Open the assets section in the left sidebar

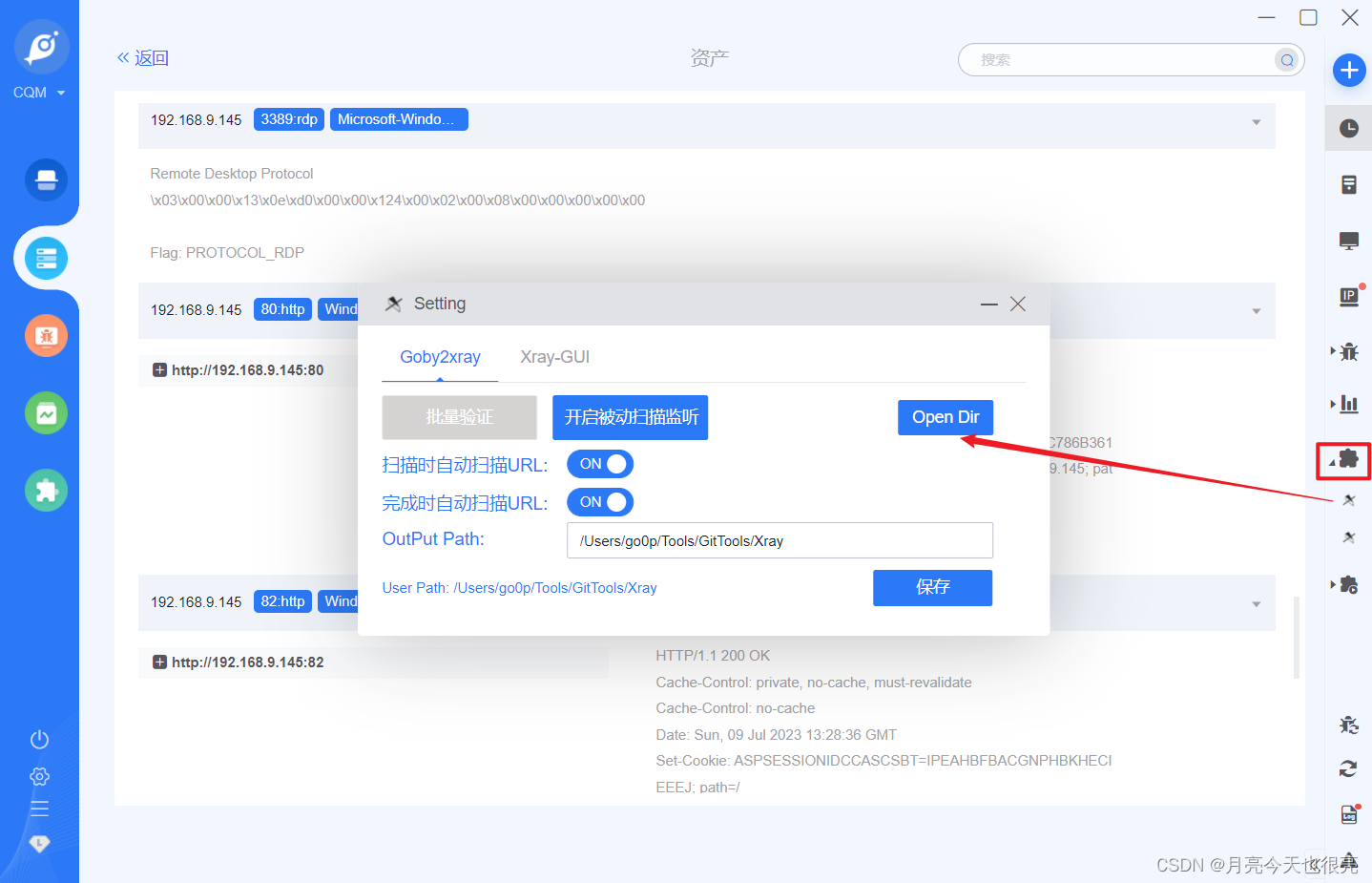[x=46, y=258]
